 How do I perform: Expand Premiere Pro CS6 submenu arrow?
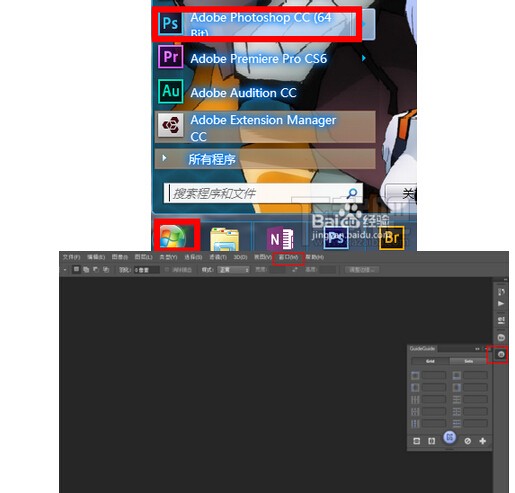(364, 58)
